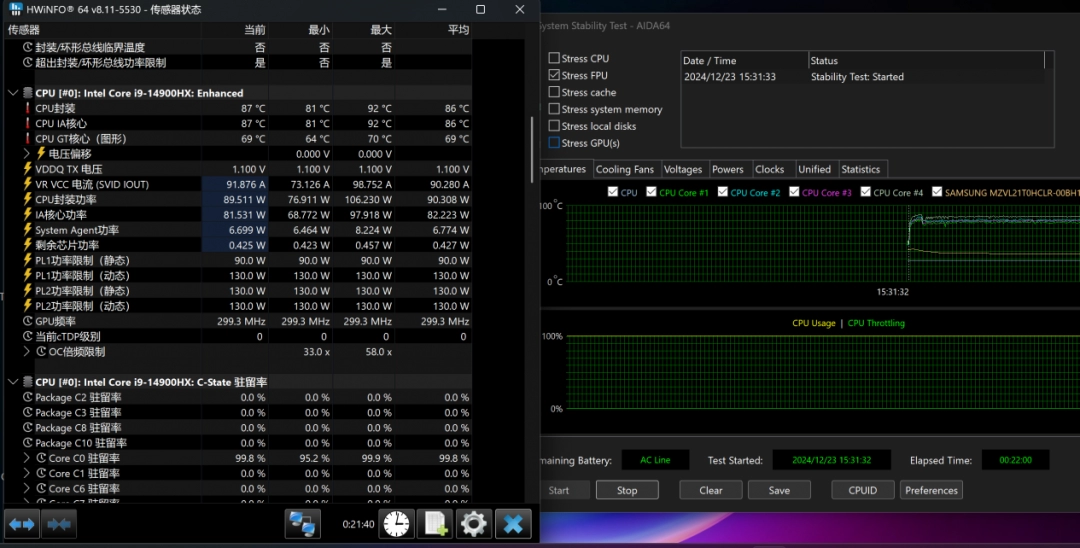Collapse CPU [#0] Enhanced sensor group
The image size is (1080, 548).
tap(13, 93)
